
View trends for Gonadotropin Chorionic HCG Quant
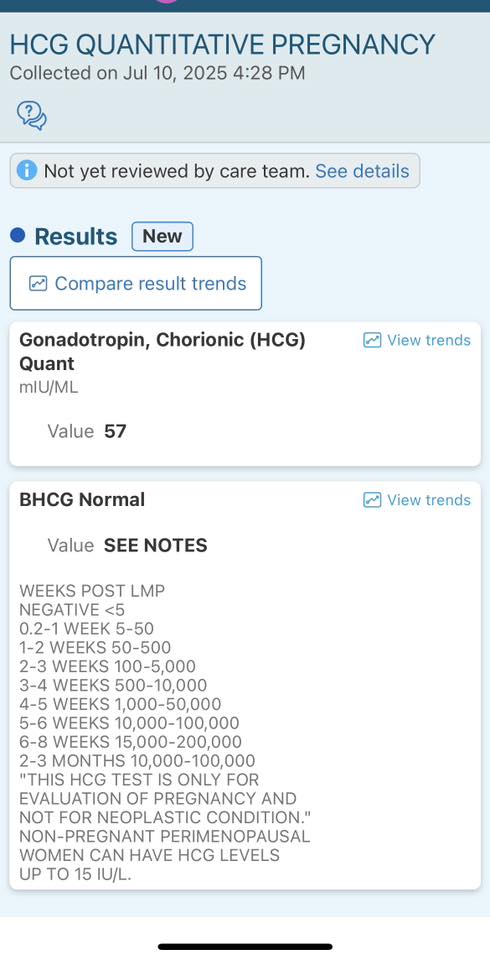click(x=417, y=340)
